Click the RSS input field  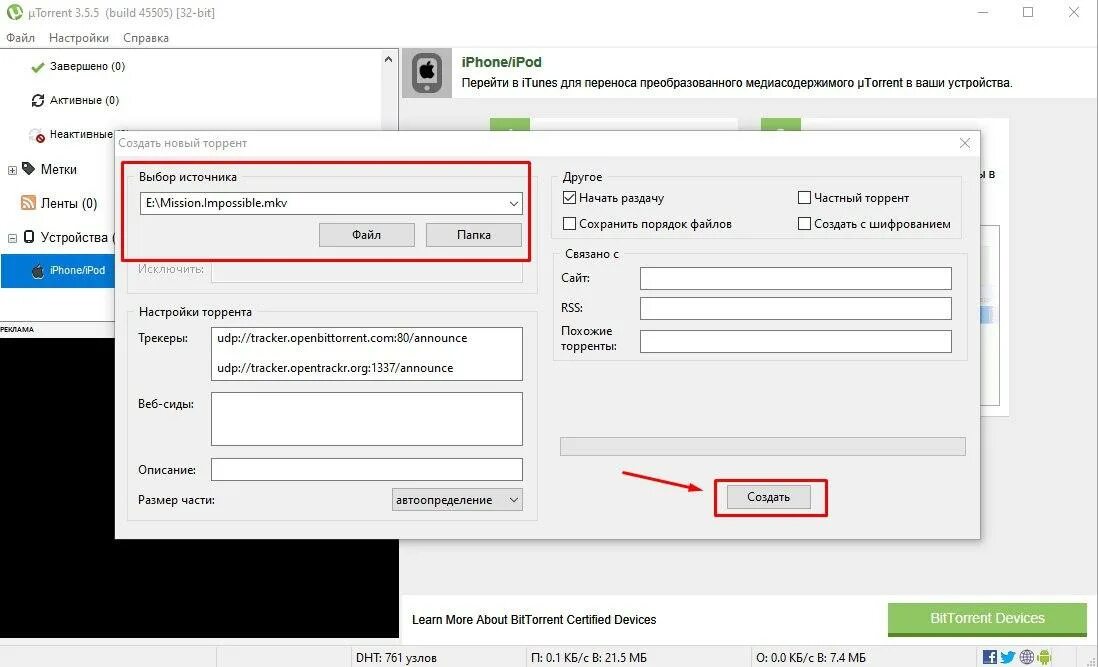795,308
